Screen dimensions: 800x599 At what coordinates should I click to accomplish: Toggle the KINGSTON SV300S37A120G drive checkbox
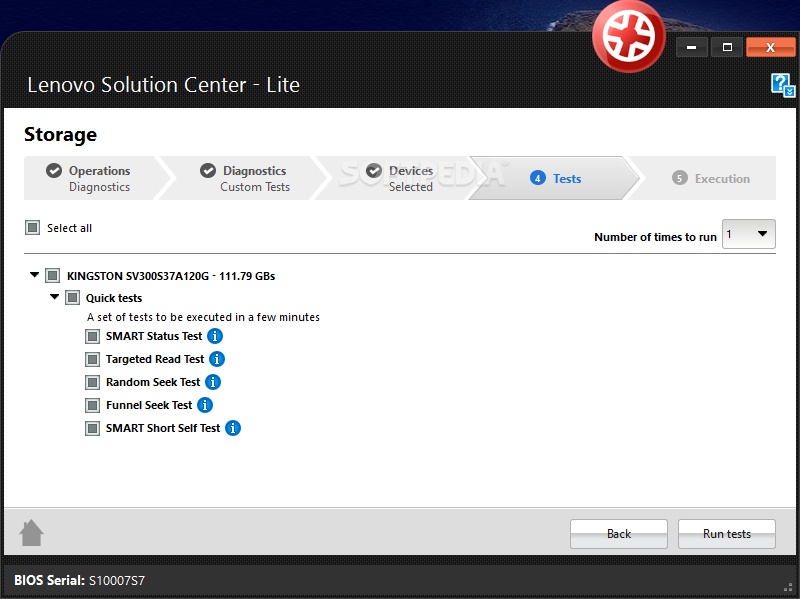pos(53,276)
